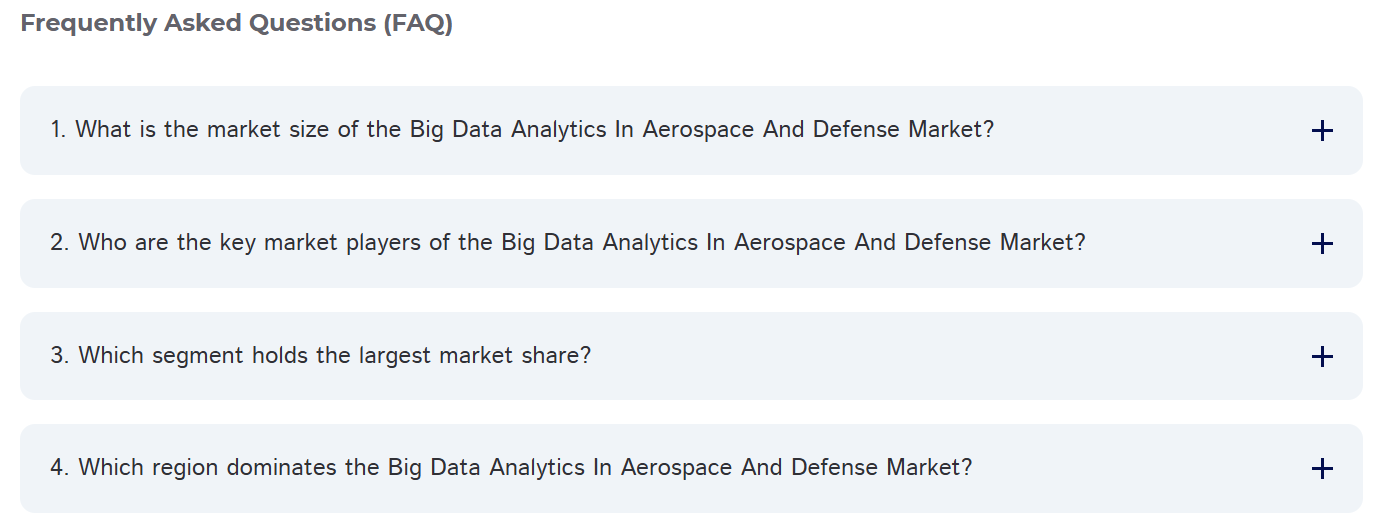
Task: Click empty area of first FAQ panel
Action: [x=1150, y=131]
